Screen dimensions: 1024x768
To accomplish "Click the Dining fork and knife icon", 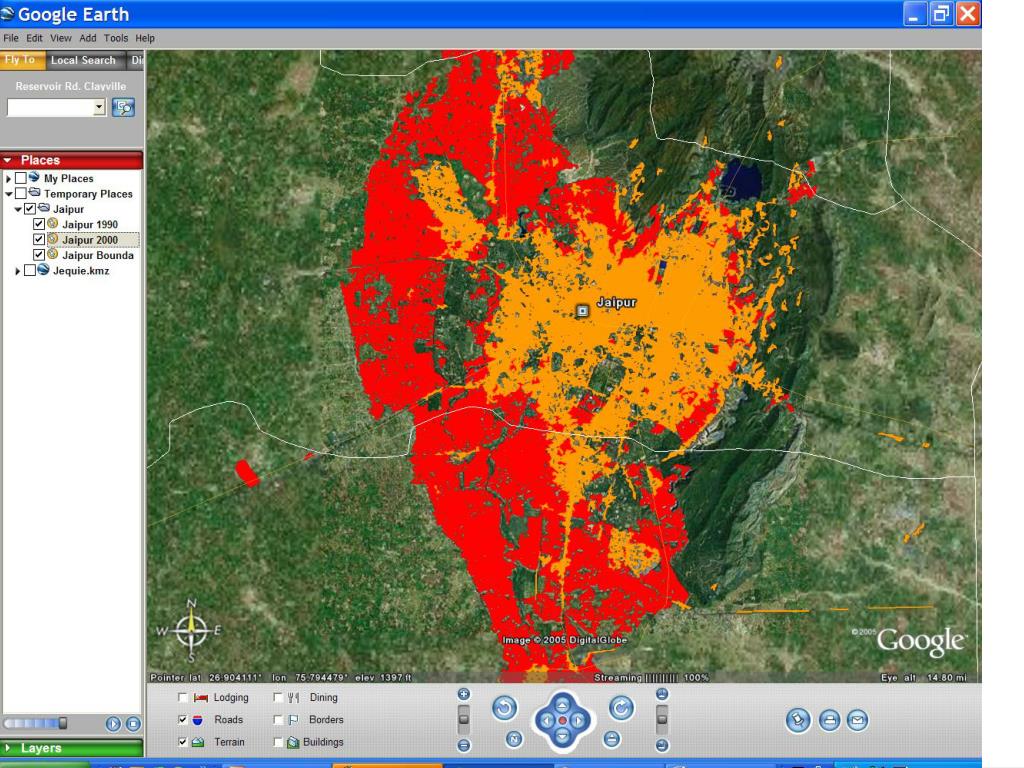I will [293, 697].
